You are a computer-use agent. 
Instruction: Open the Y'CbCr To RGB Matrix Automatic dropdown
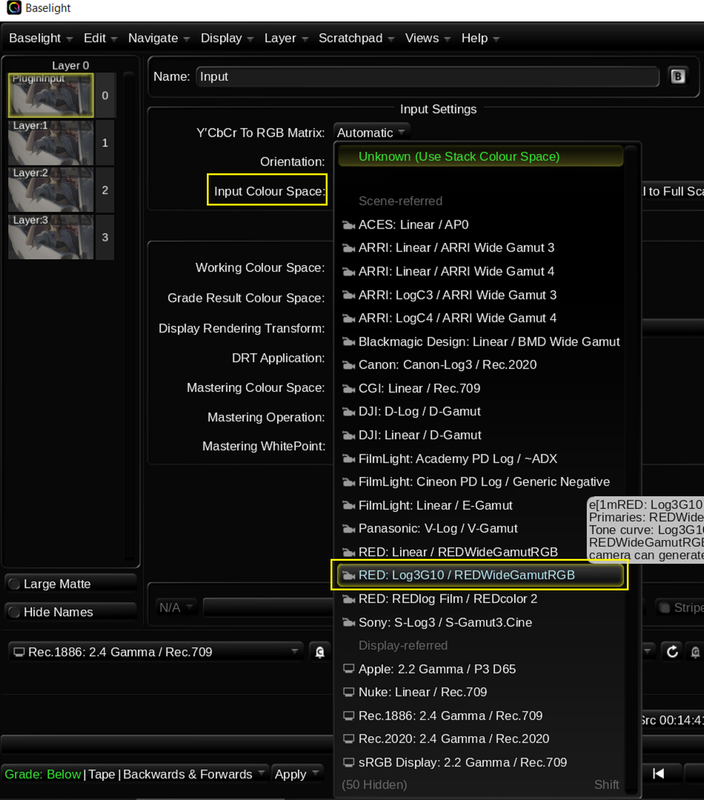371,133
